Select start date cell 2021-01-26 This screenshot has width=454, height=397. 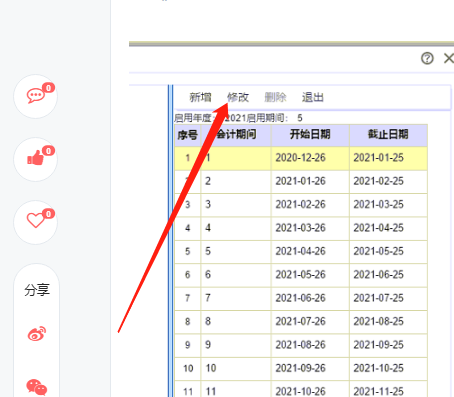310,181
